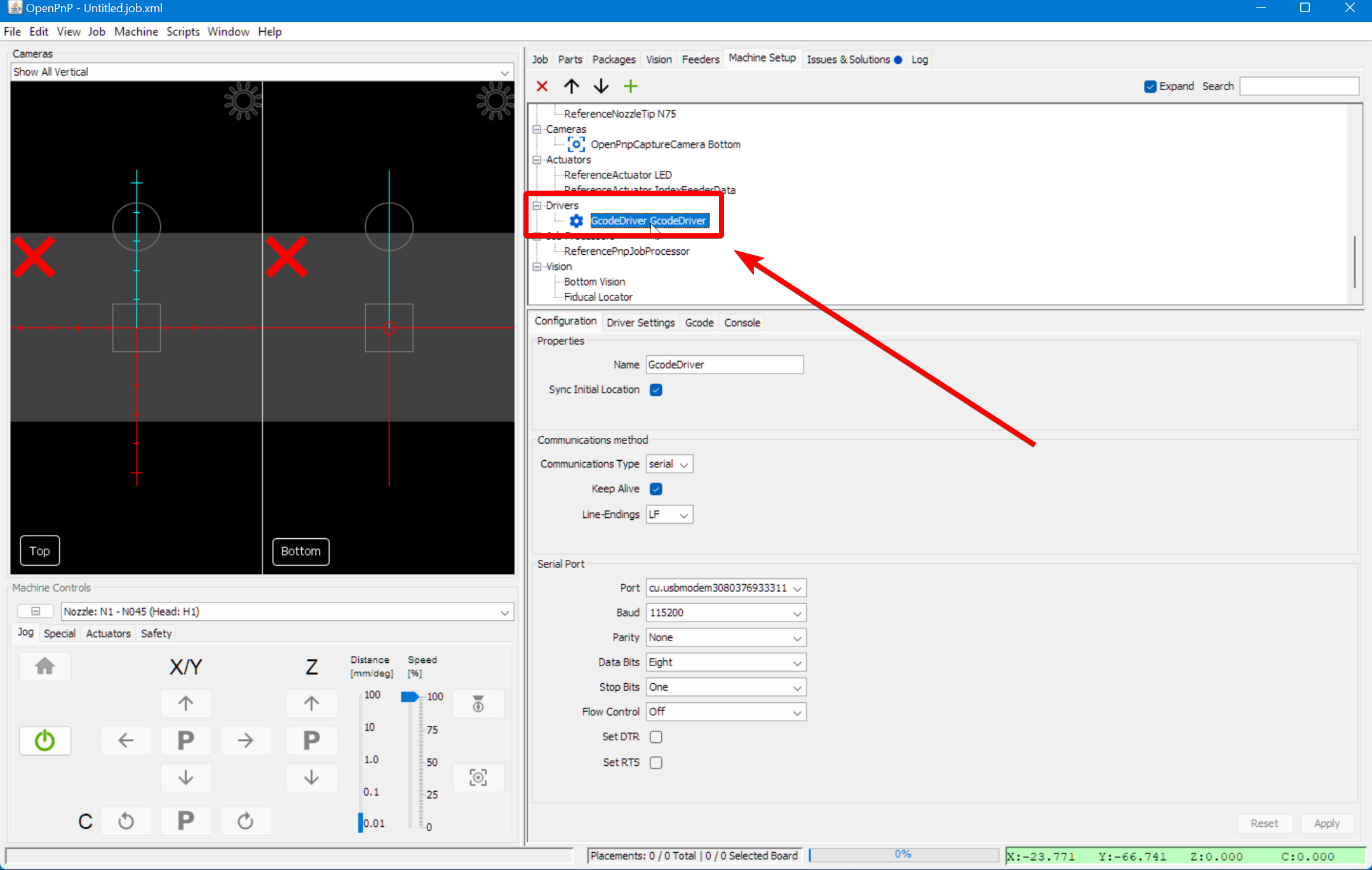Click the camera position target icon
Image resolution: width=1372 pixels, height=870 pixels.
tap(478, 777)
